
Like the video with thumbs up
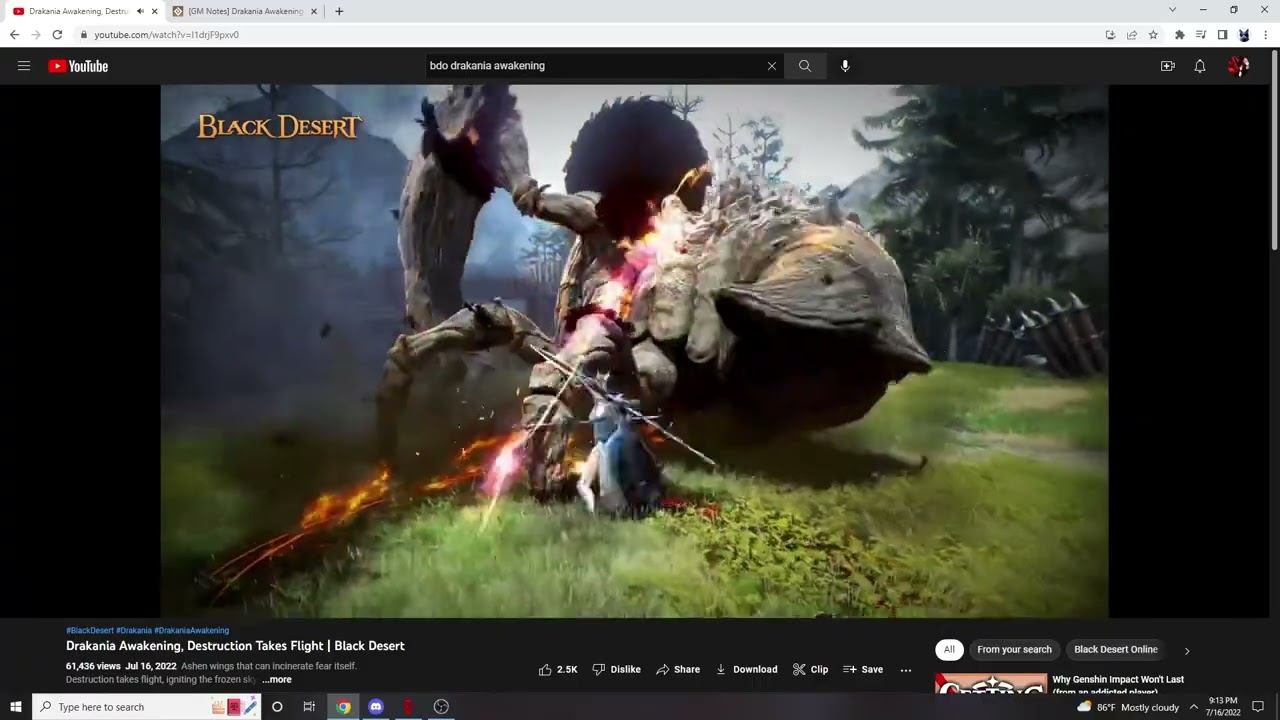(x=558, y=669)
